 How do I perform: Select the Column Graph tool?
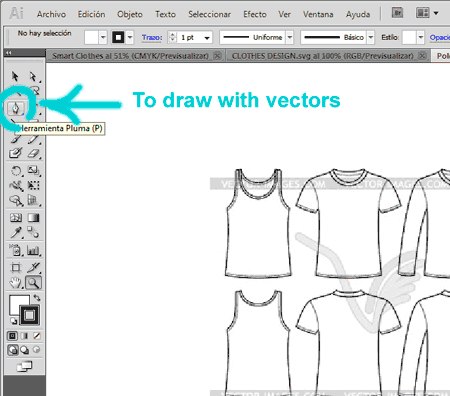click(x=33, y=250)
